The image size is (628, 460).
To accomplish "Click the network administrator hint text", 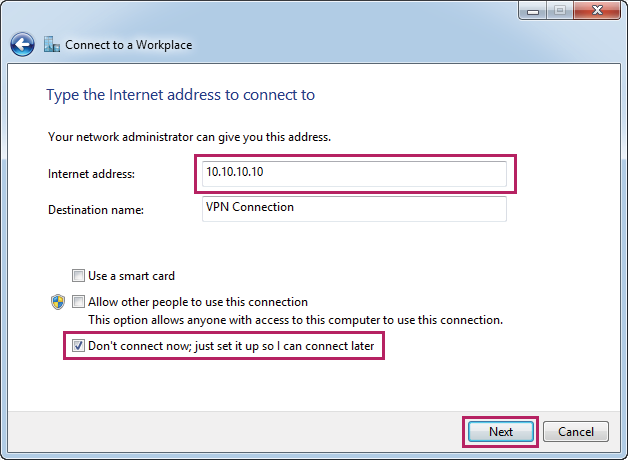I will pos(189,136).
